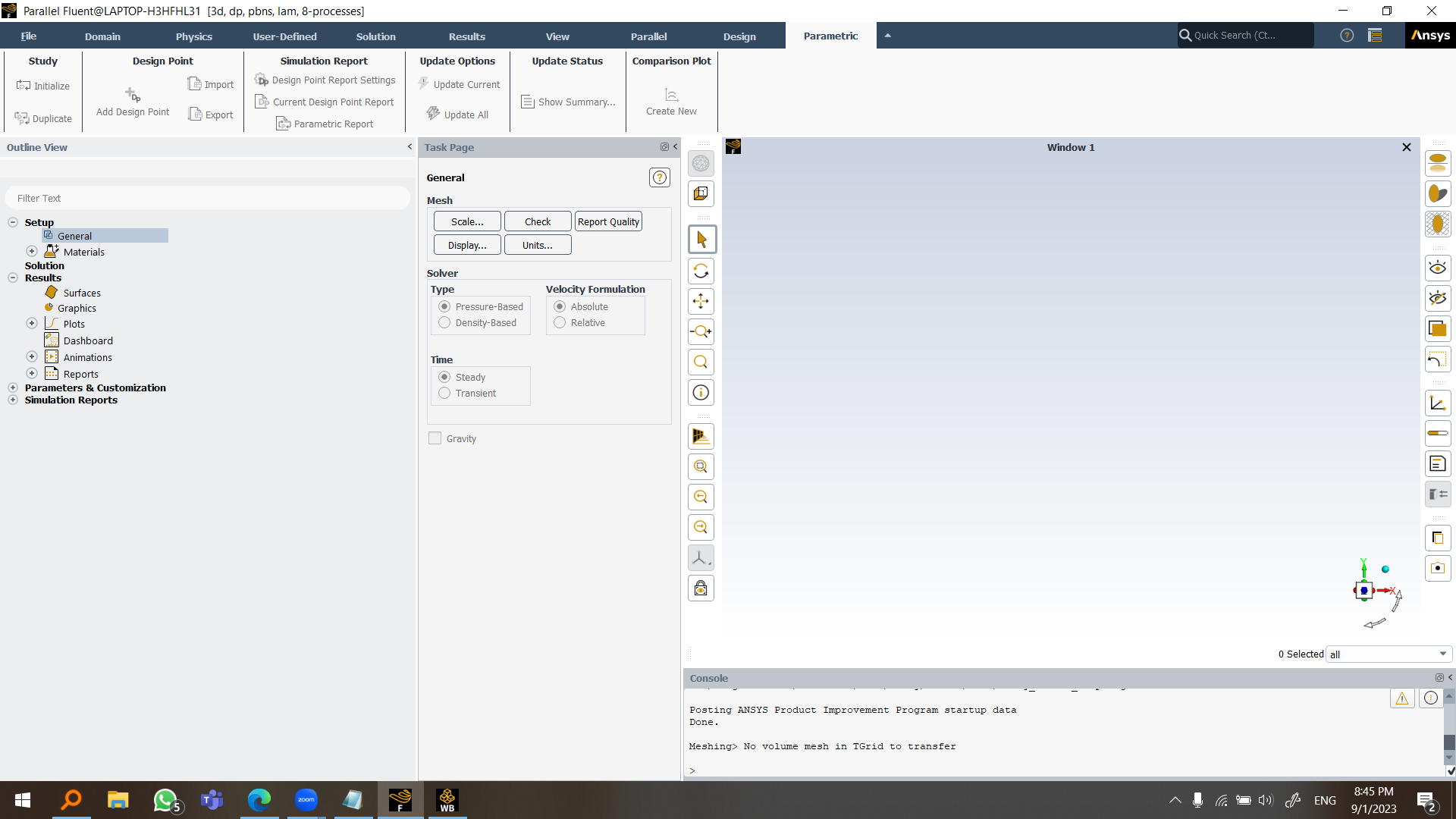
Task: Click the Units... button
Action: pos(538,245)
